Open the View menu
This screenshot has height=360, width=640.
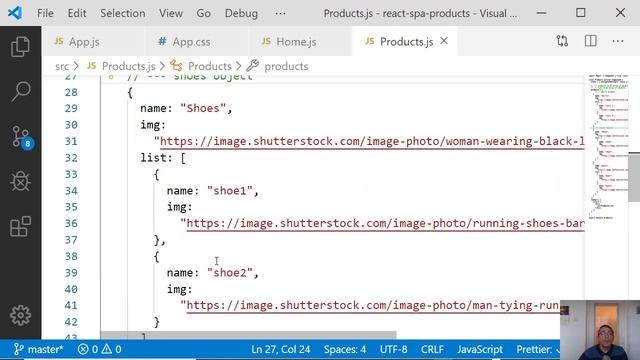pyautogui.click(x=171, y=13)
